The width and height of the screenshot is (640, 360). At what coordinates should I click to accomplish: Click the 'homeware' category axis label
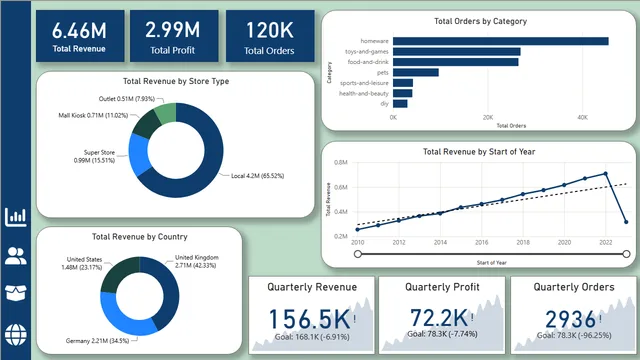[374, 41]
